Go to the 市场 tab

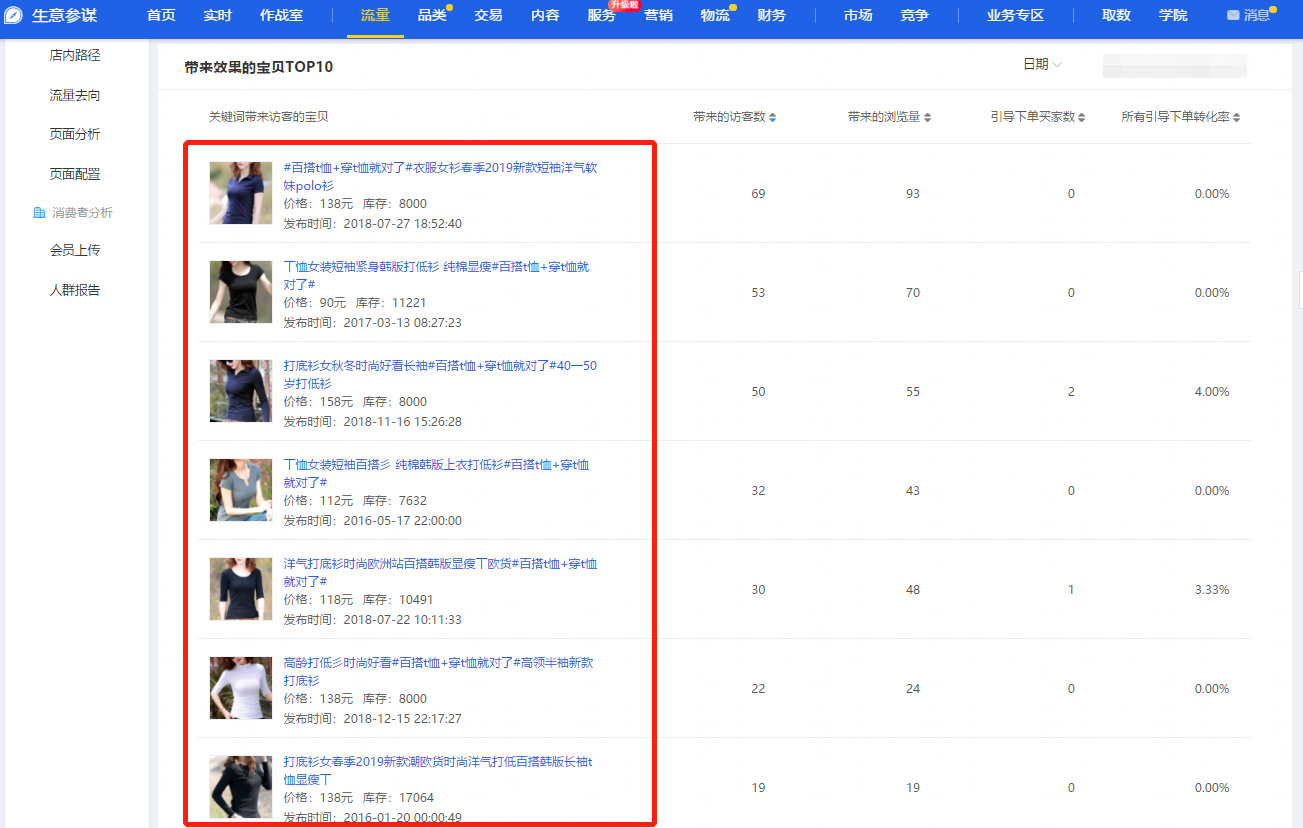tap(857, 16)
